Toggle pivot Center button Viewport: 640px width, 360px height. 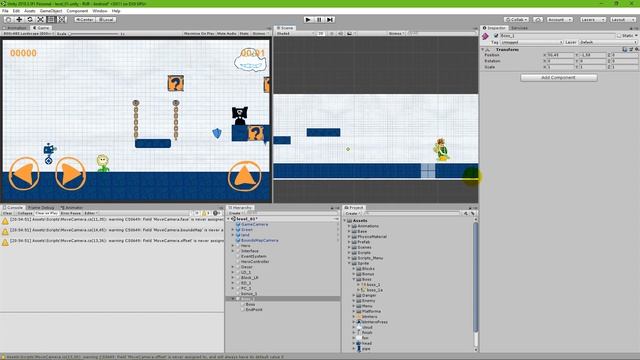84,20
